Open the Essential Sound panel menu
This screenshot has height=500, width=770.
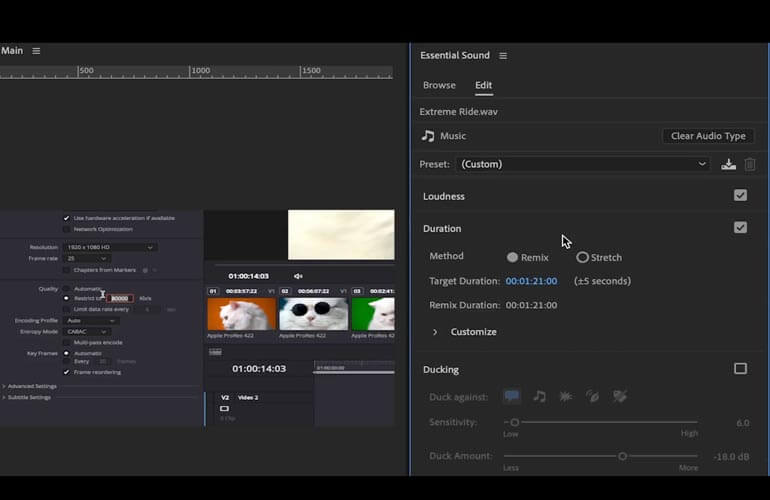pyautogui.click(x=503, y=56)
